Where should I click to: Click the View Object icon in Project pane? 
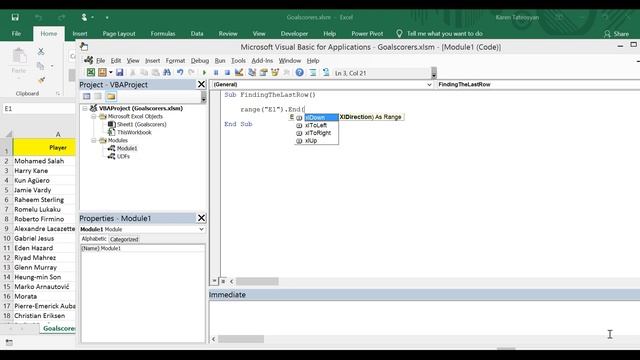(x=98, y=96)
